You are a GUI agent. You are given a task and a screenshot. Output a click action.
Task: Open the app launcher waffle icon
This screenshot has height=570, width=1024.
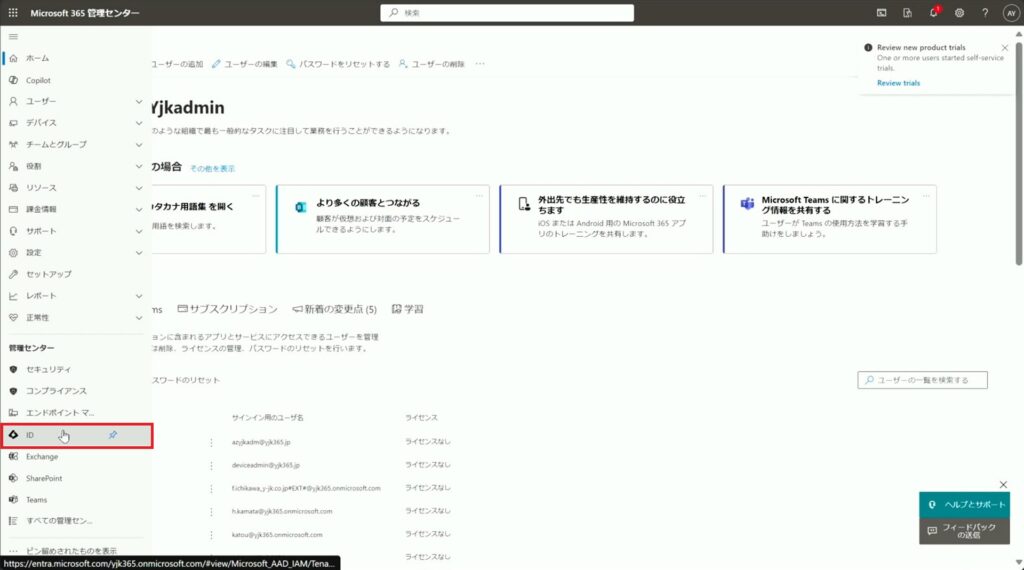[x=13, y=12]
